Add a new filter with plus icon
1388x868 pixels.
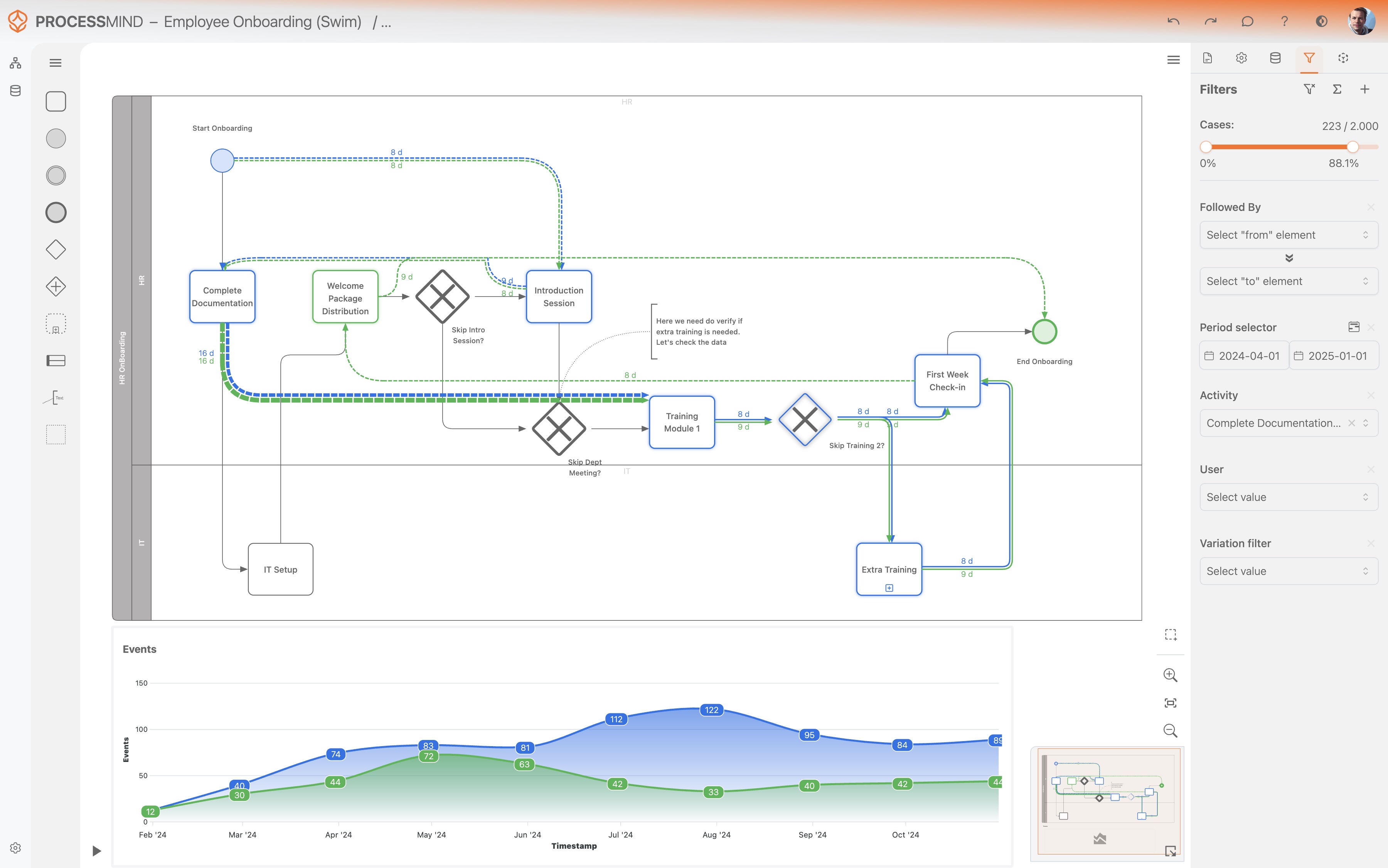(1365, 89)
